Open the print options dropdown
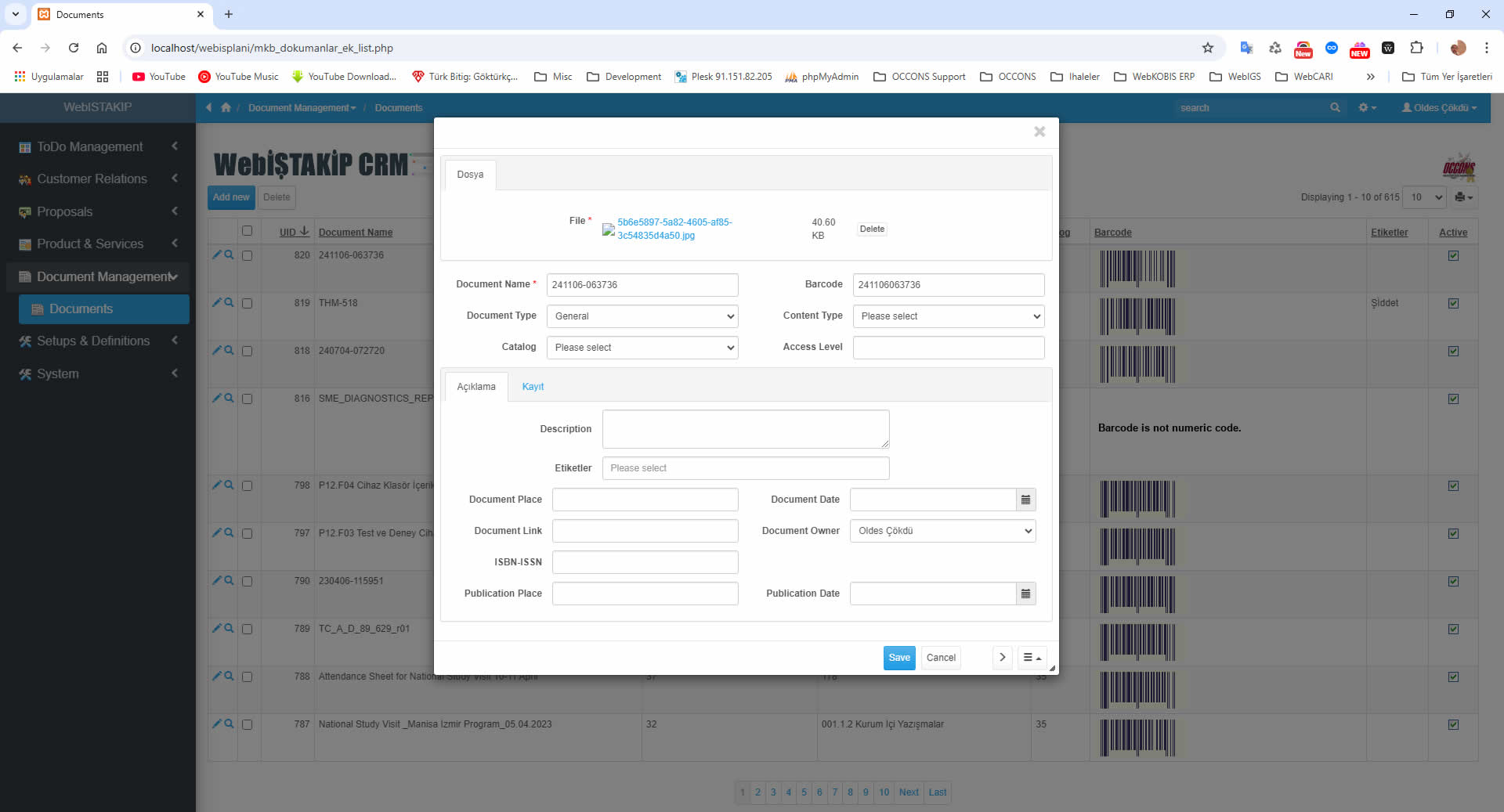The height and width of the screenshot is (812, 1504). 1463,197
